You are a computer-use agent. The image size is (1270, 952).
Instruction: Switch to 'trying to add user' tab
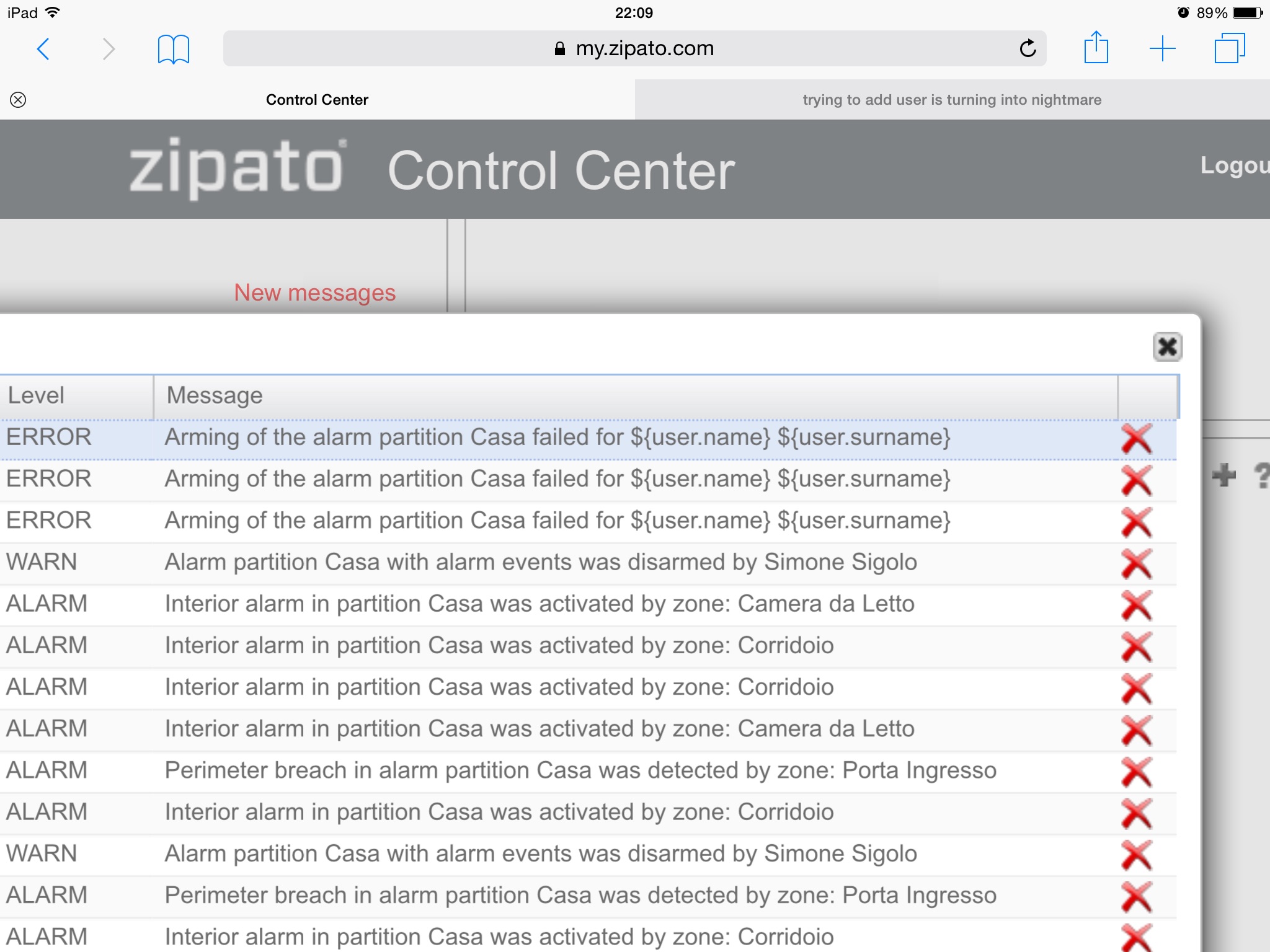click(x=952, y=100)
